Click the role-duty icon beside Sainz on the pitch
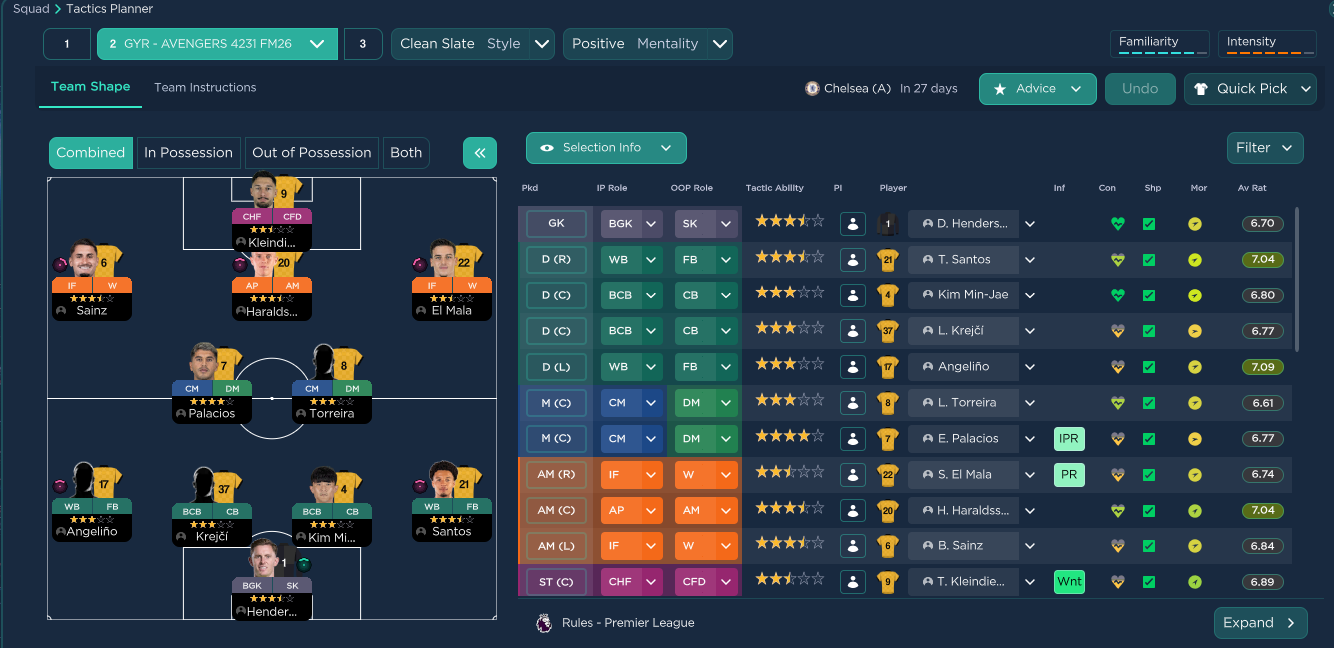1334x648 pixels. click(x=62, y=265)
